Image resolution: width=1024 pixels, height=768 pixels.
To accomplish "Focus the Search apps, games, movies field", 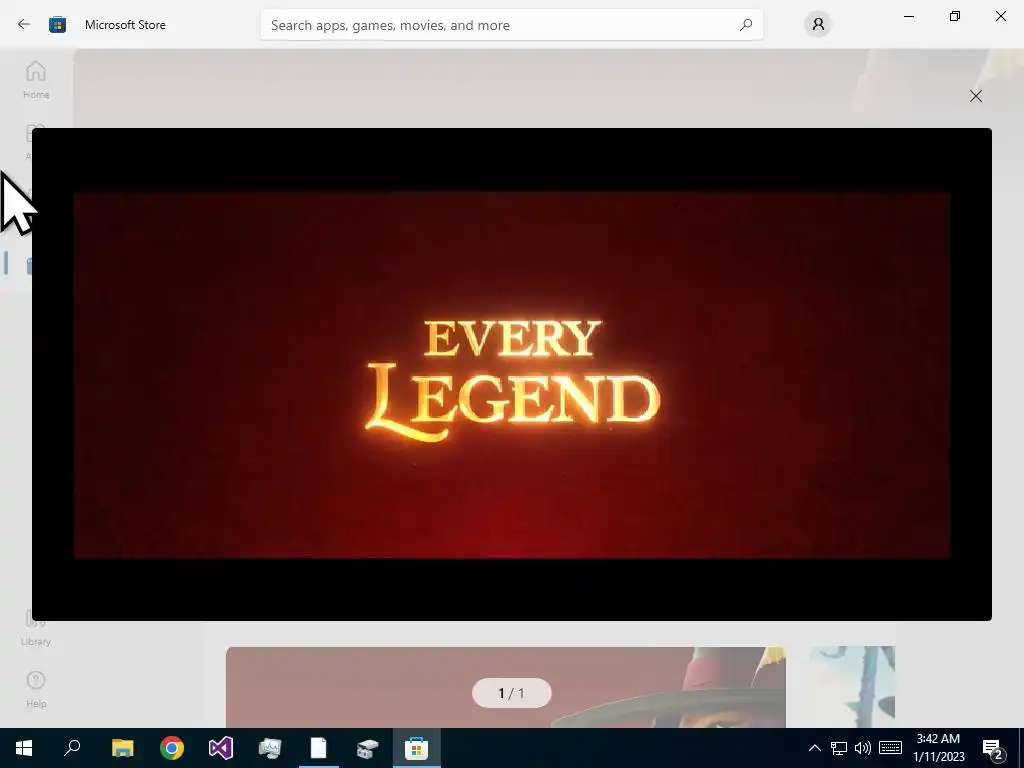I will pos(511,25).
